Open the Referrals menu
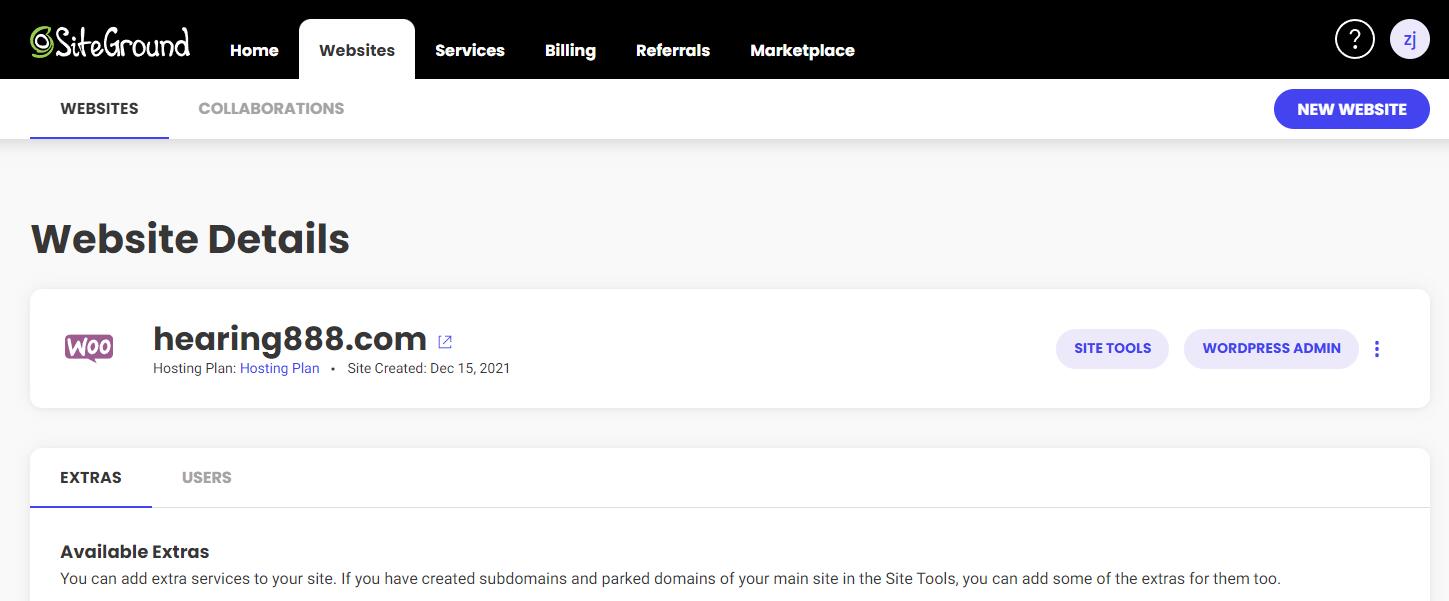The width and height of the screenshot is (1449, 601). point(673,50)
